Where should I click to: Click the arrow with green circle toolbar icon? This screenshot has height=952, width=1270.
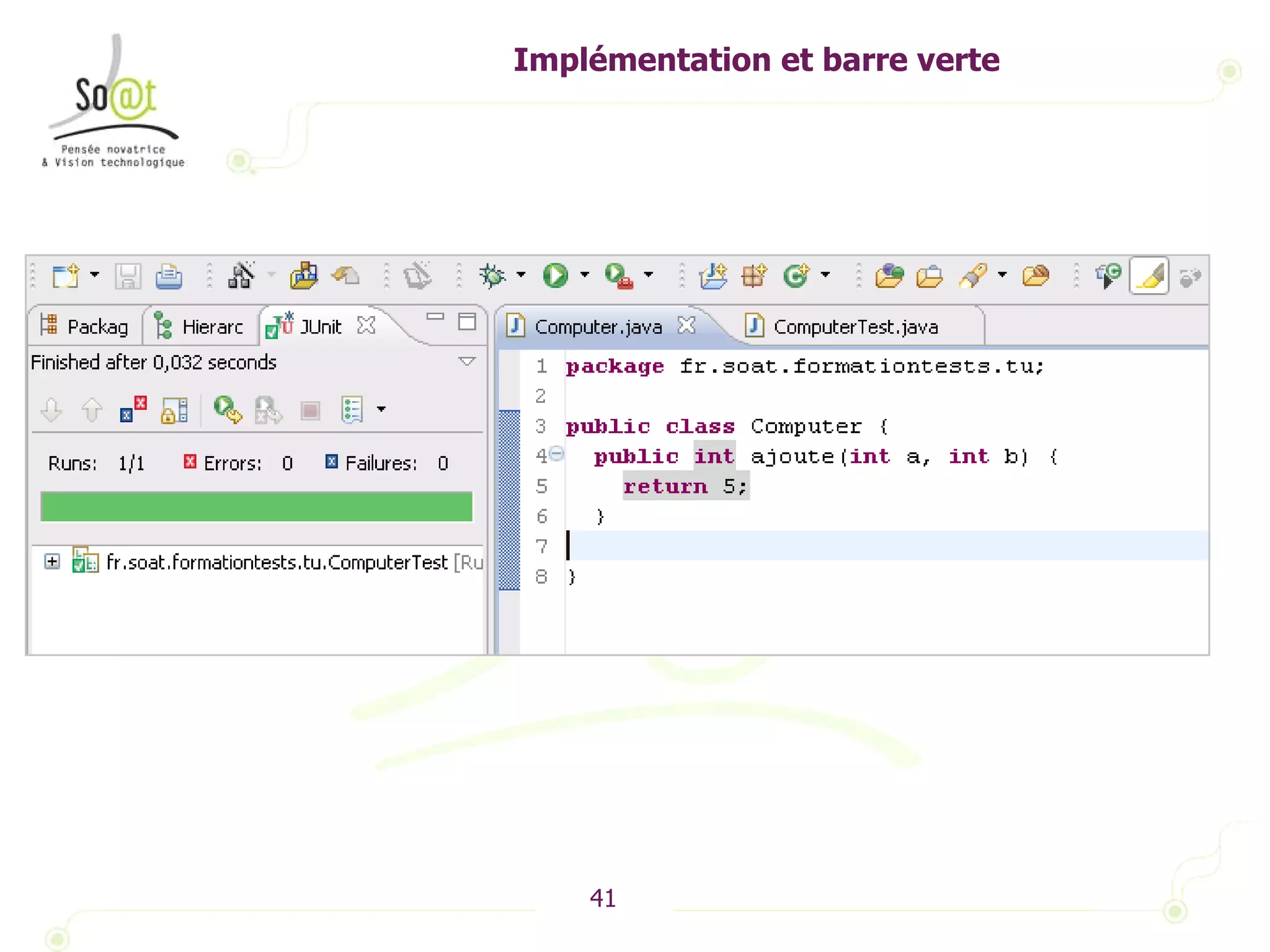(1108, 276)
